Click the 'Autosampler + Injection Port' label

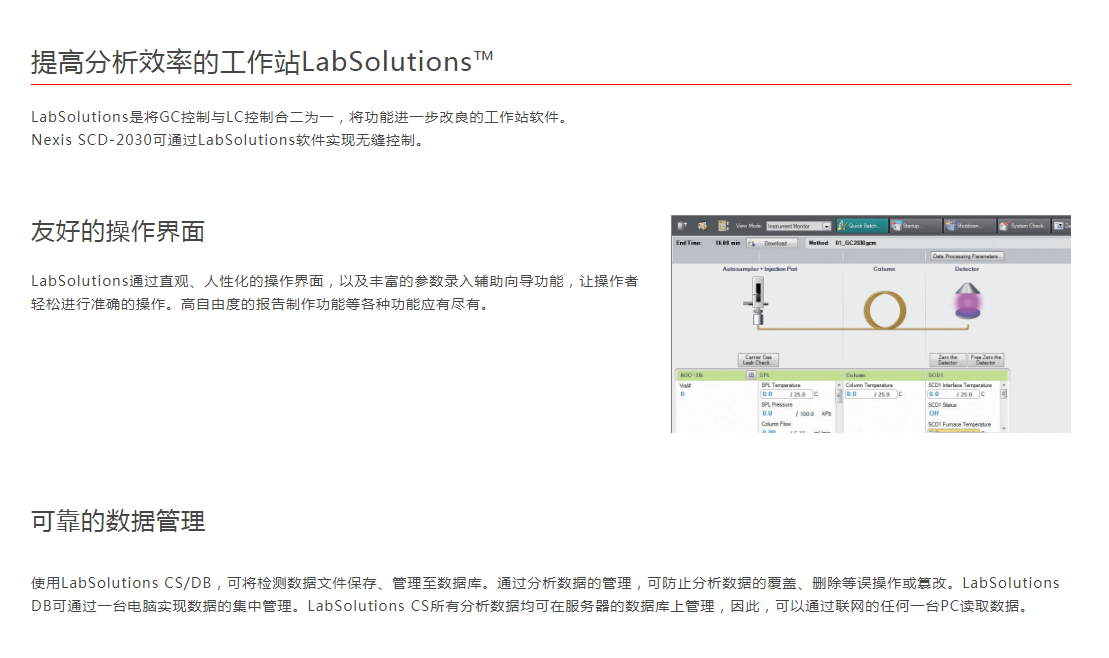coord(760,269)
